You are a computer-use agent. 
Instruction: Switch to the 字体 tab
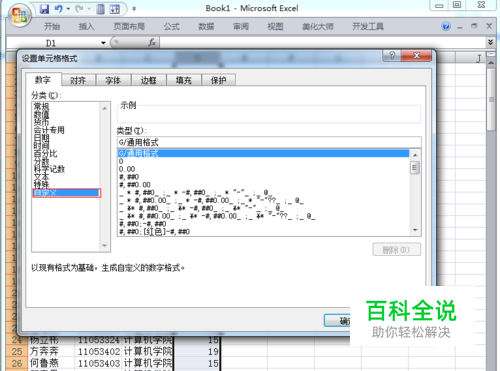pos(113,80)
